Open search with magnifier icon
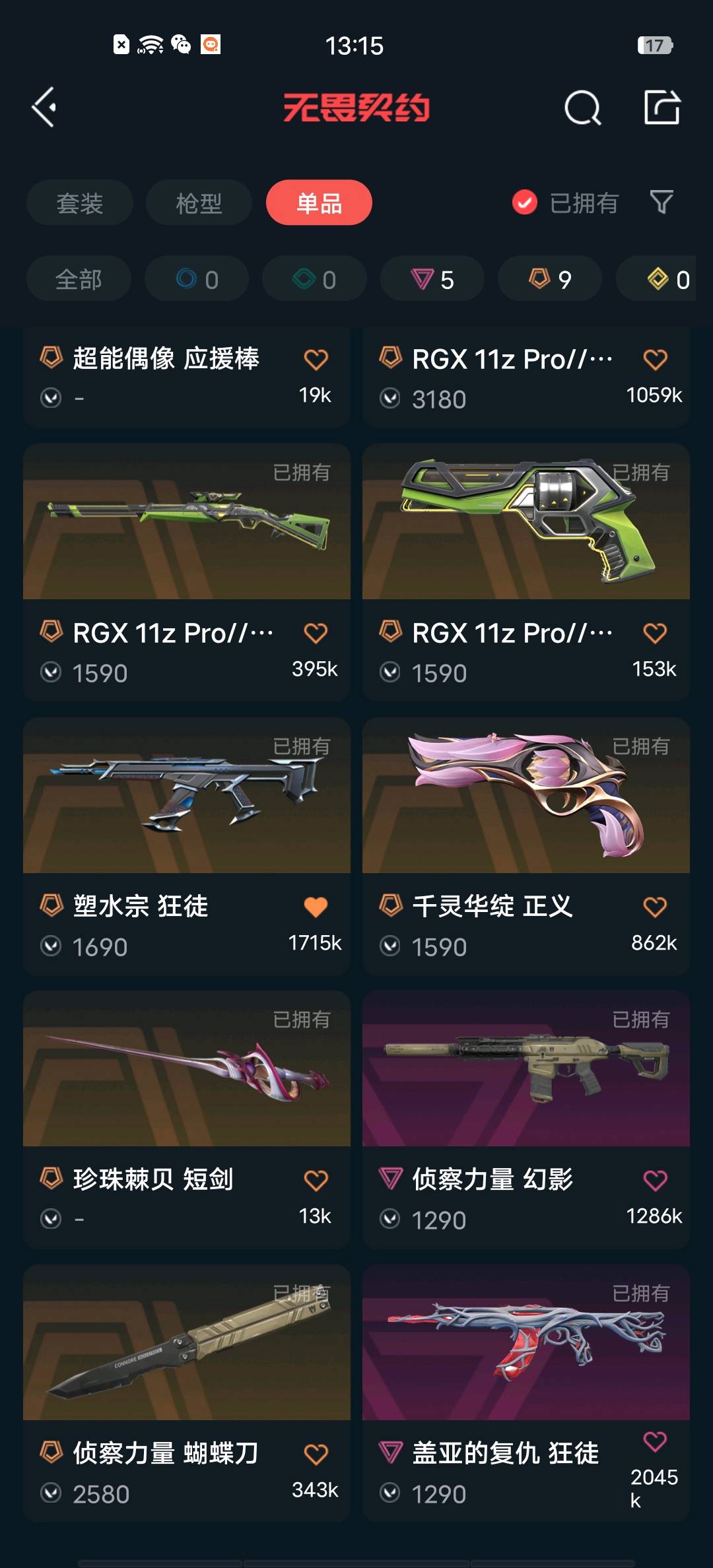The image size is (713, 1568). (583, 108)
